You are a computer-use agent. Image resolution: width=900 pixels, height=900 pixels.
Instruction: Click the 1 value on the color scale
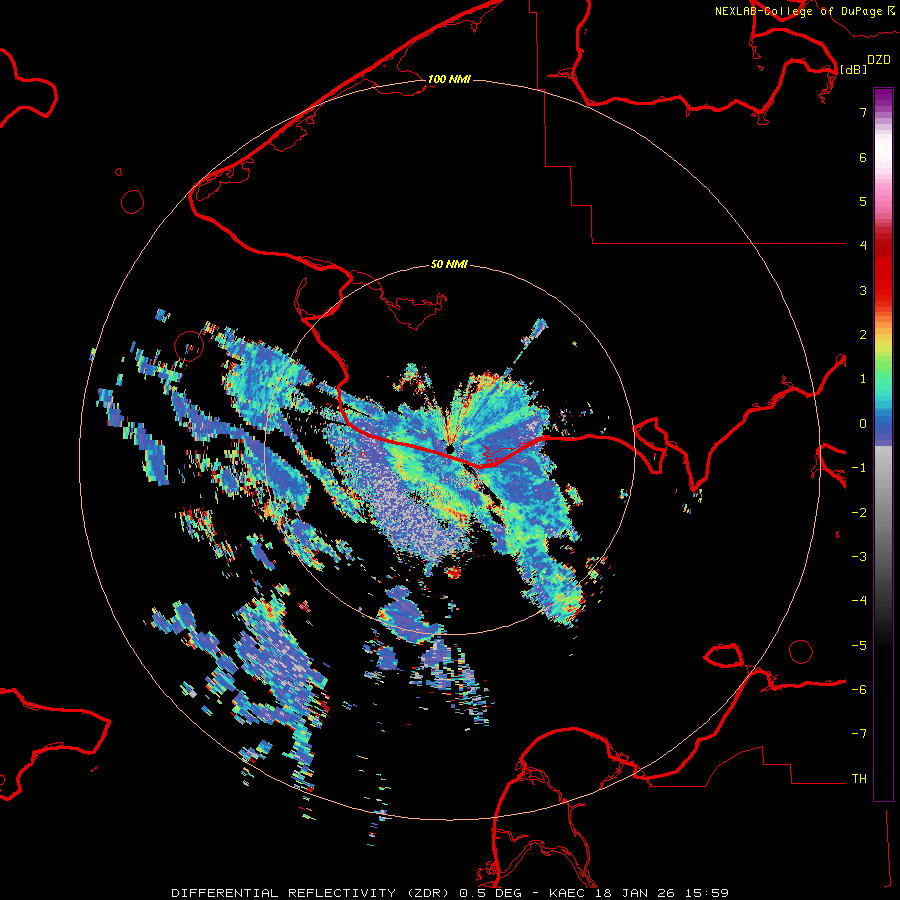point(863,379)
